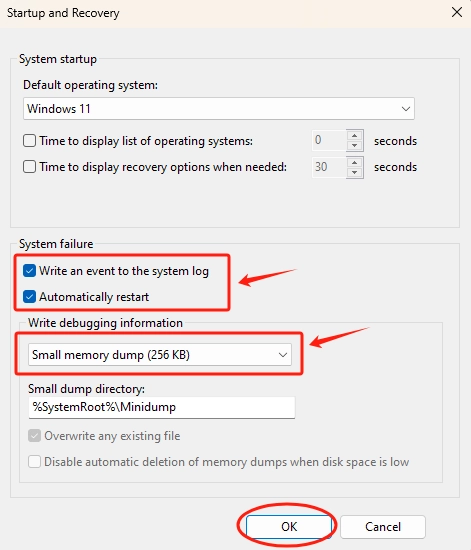This screenshot has width=471, height=550.
Task: Increase operating systems list seconds with up arrow
Action: click(x=355, y=135)
